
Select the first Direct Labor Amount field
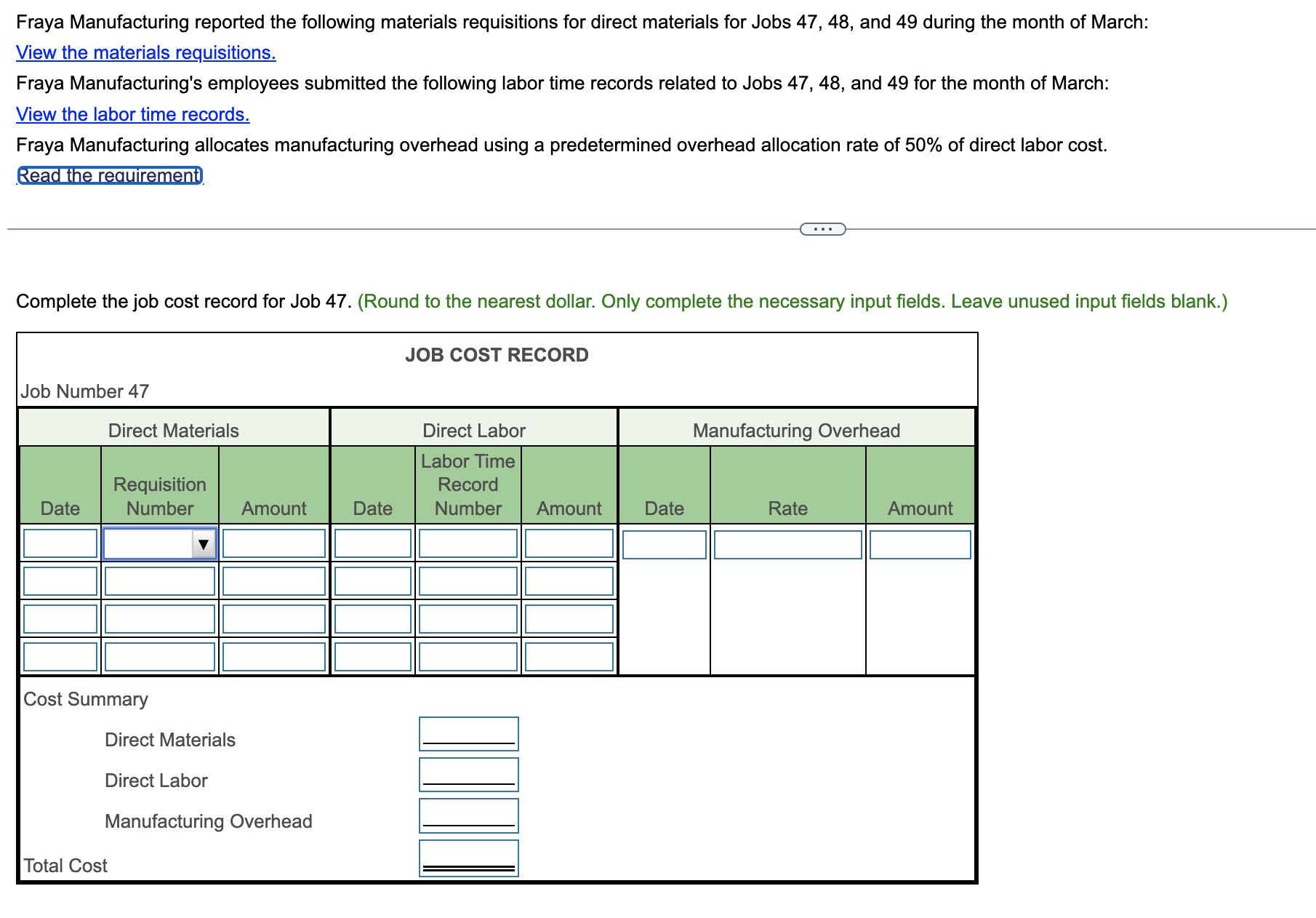(x=568, y=543)
